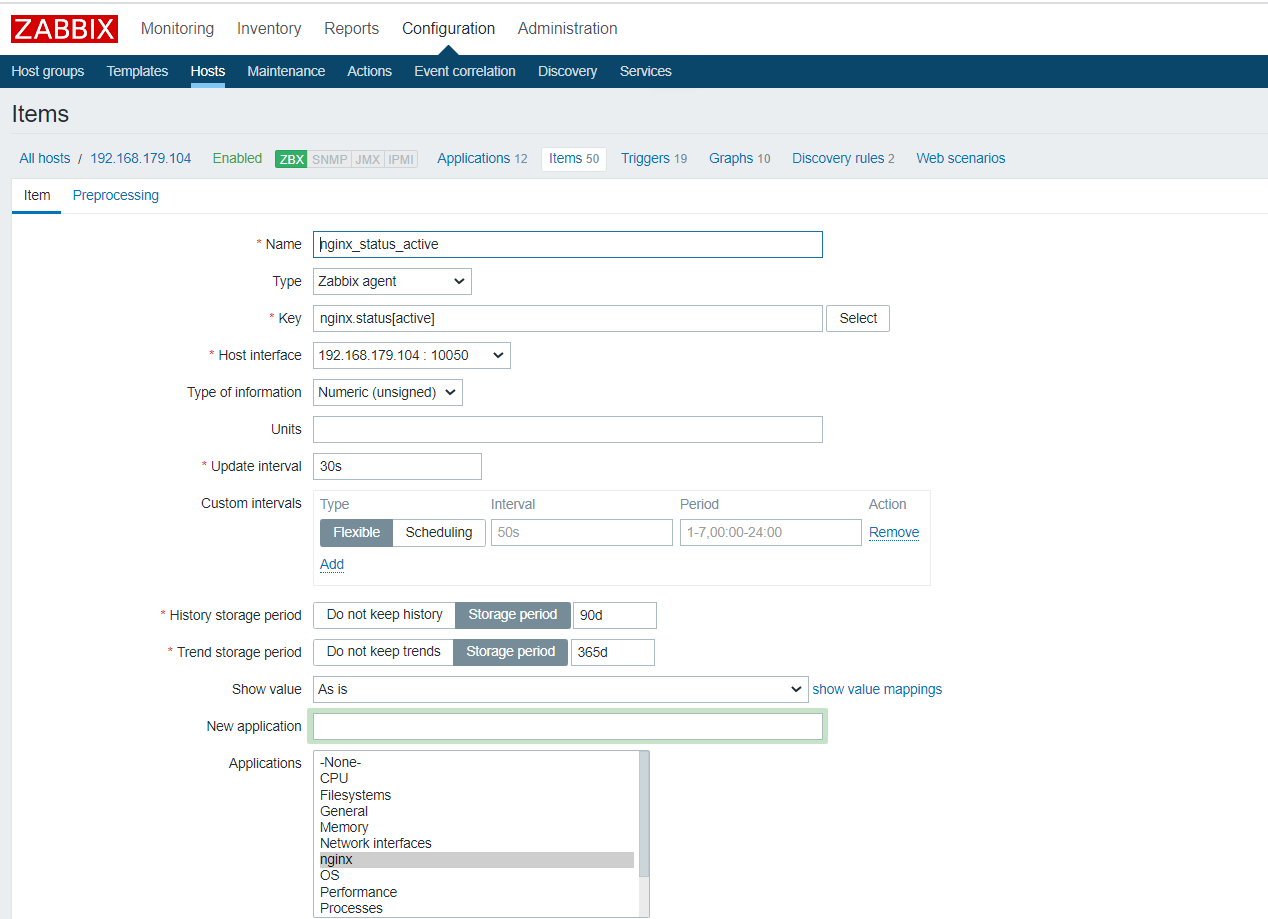The height and width of the screenshot is (919, 1268).
Task: Select trend Storage period option
Action: tap(510, 652)
